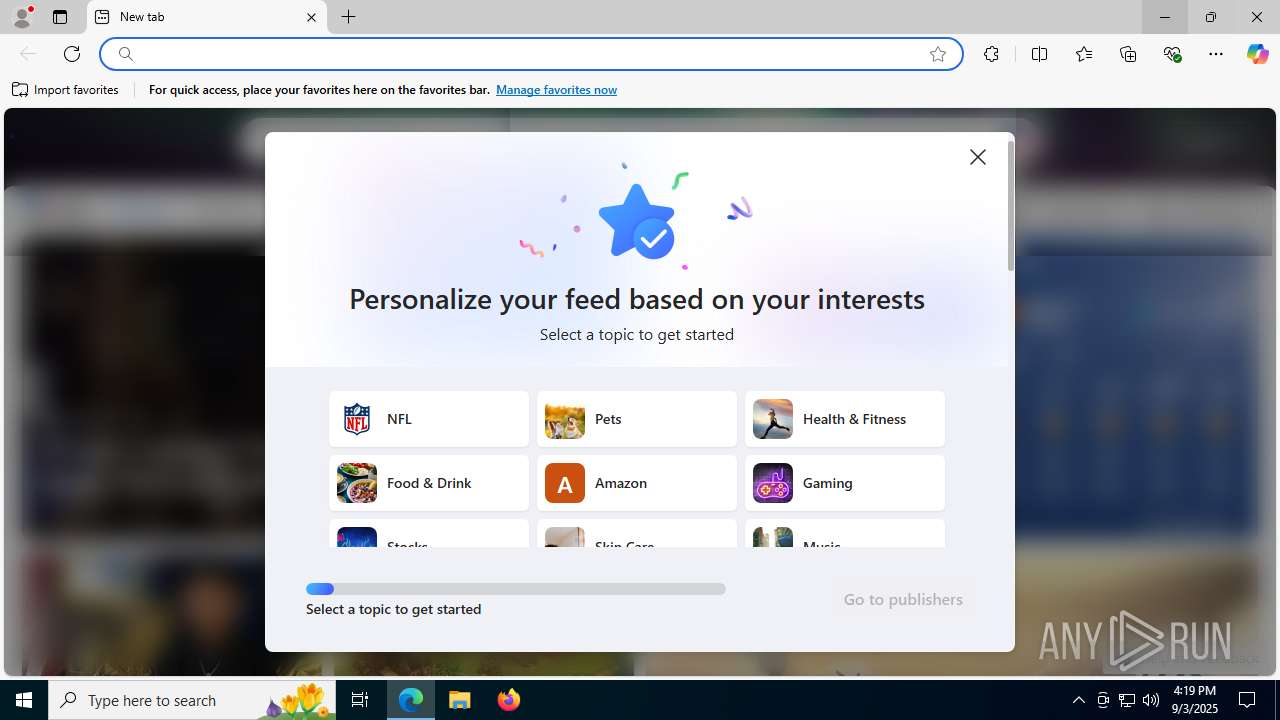Viewport: 1280px width, 720px height.
Task: Select the Stocks topic
Action: click(429, 534)
